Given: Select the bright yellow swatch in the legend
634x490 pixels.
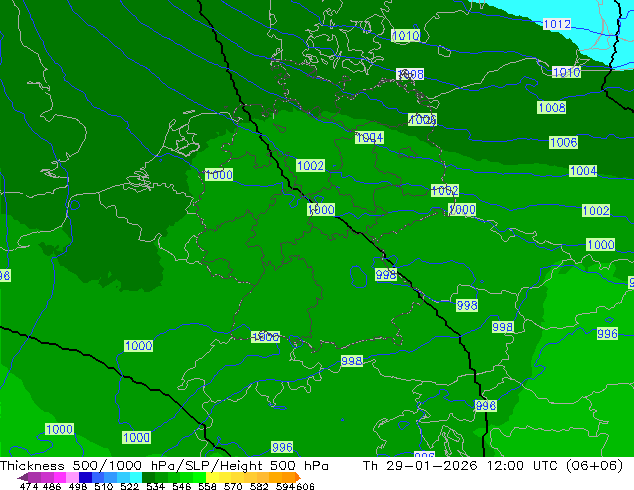Looking at the screenshot, I should click(212, 477).
